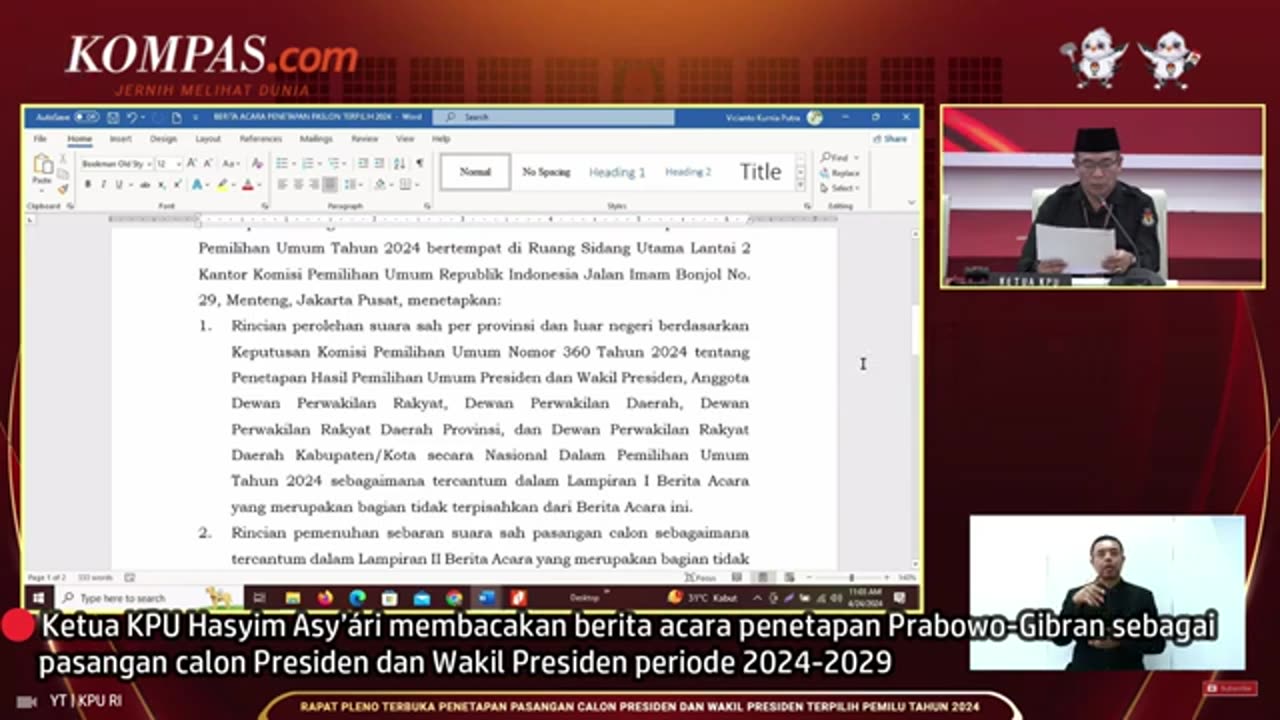Click the Find button
The height and width of the screenshot is (720, 1280).
[834, 158]
